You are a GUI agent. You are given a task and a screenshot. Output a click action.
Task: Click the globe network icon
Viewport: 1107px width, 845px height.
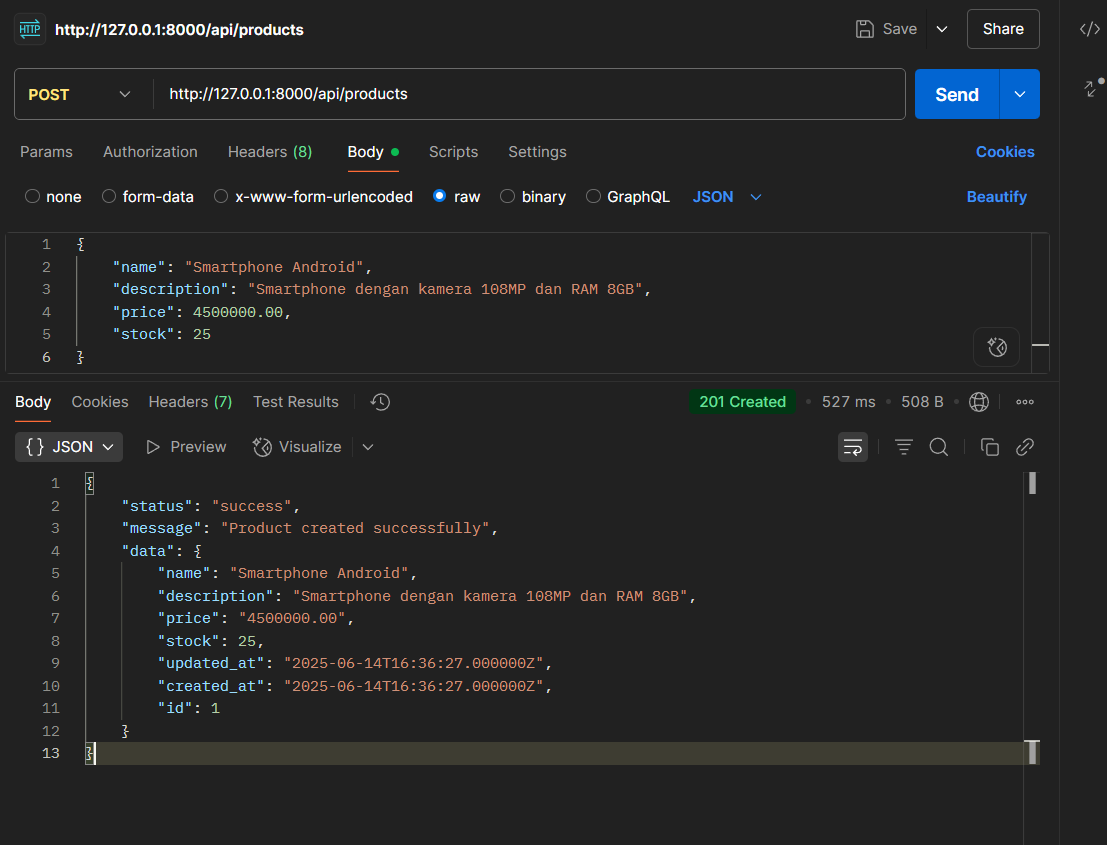coord(979,402)
